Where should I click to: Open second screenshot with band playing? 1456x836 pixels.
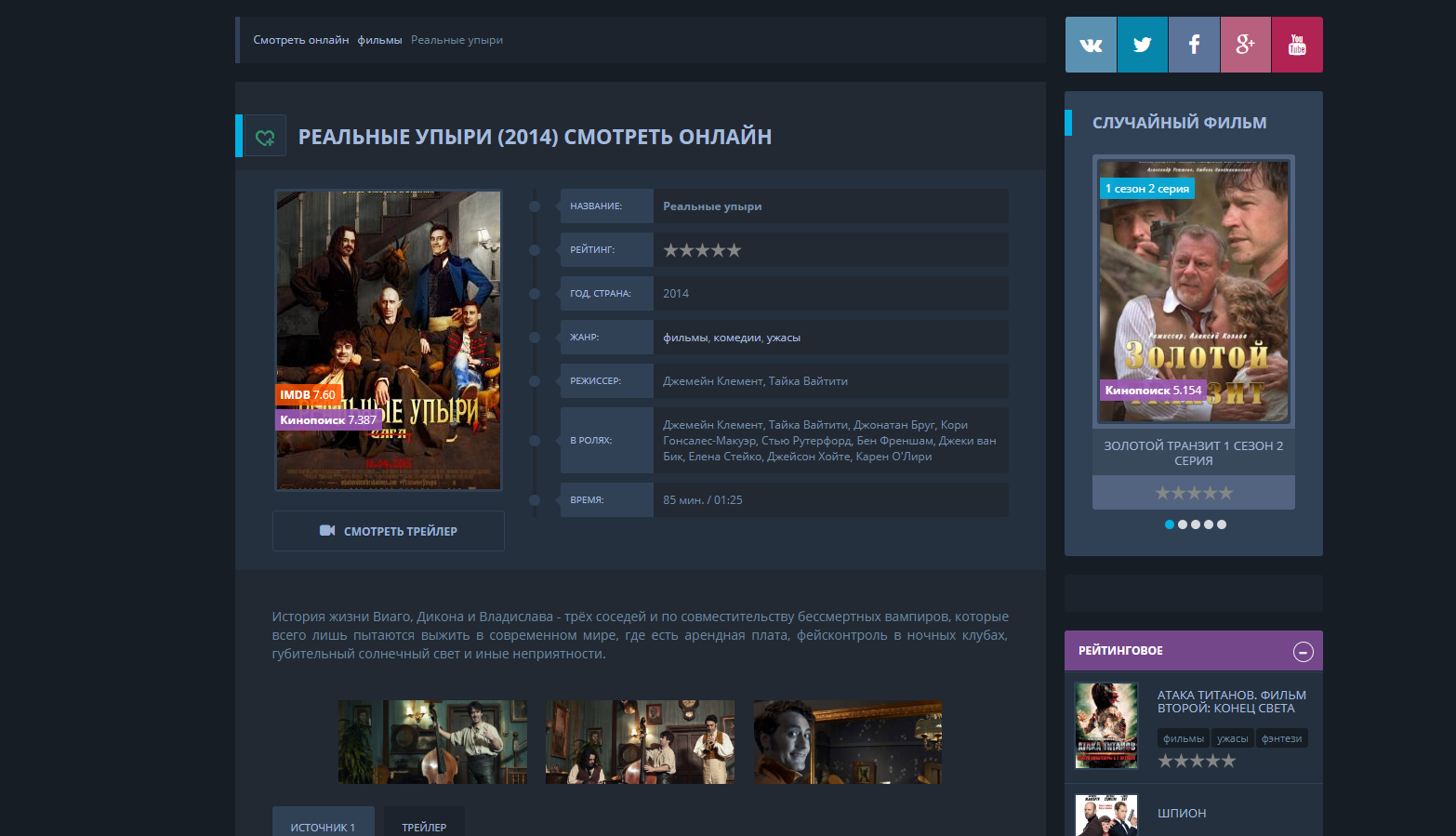pyautogui.click(x=640, y=742)
